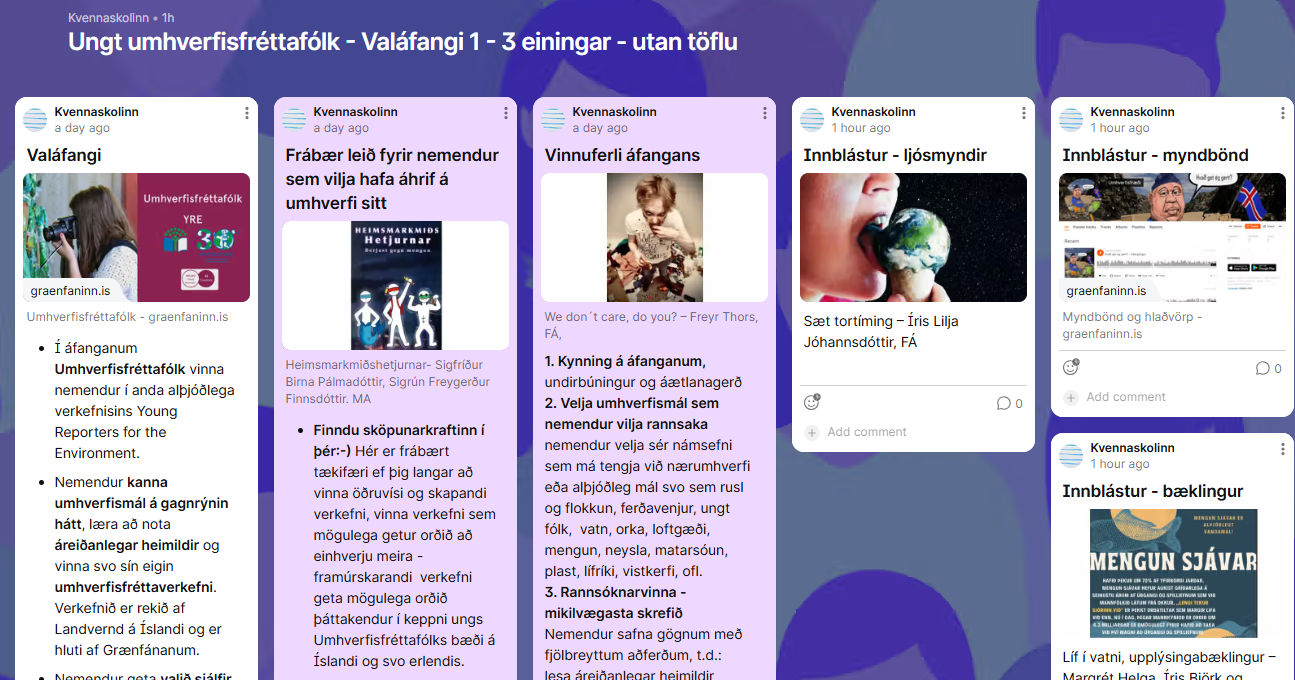Open three-dot menu on Vinnuferli áfangans post
1295x680 pixels.
point(765,113)
